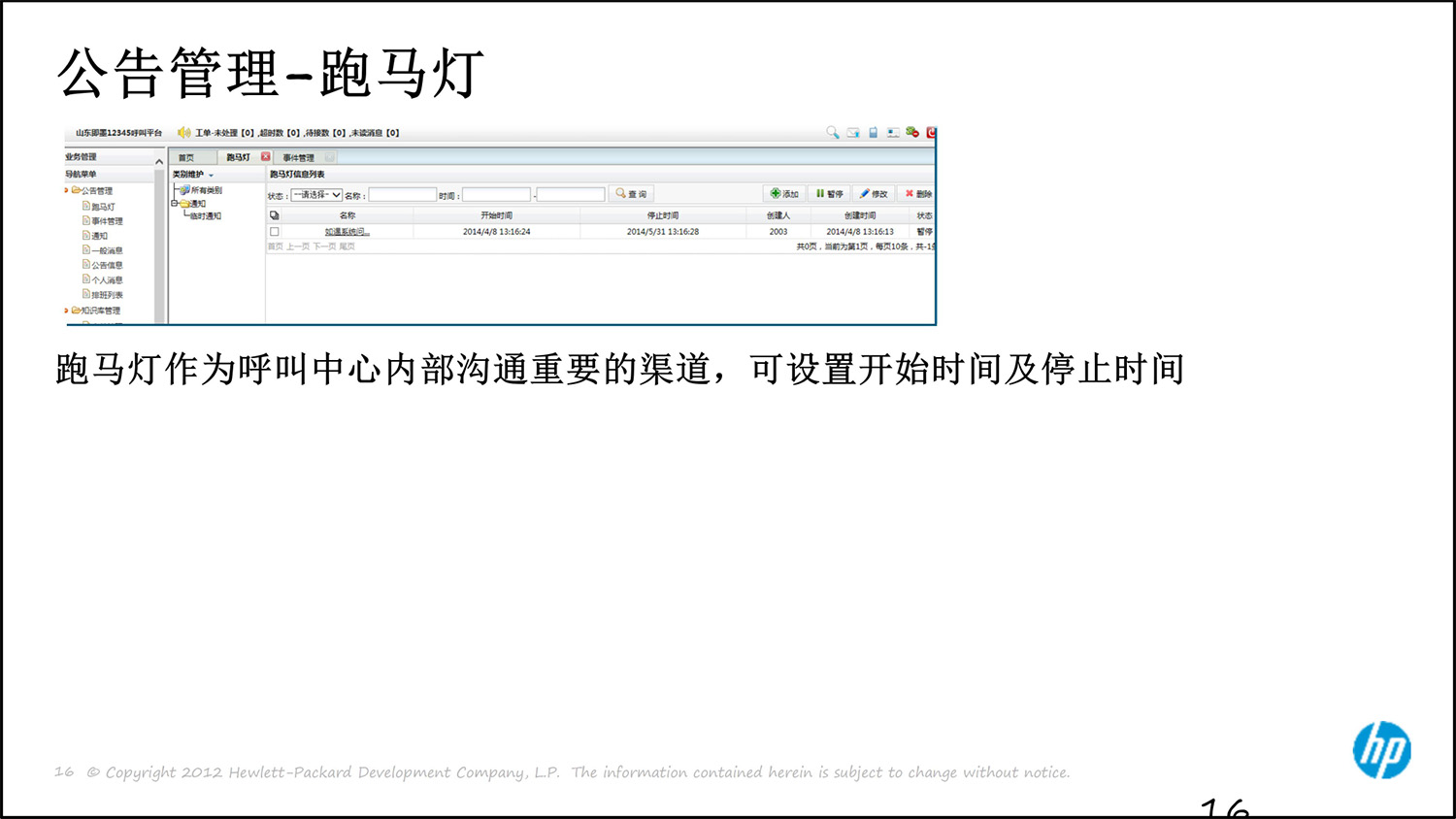
Task: Switch to the 事件管理 tab
Action: [298, 156]
